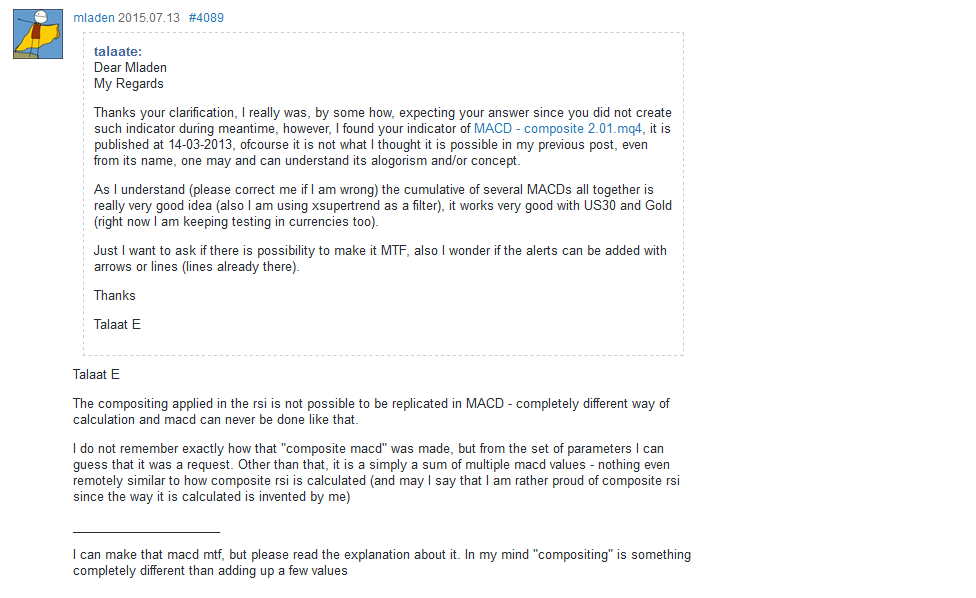Click the "The compositing applied in the rsi" sentence

tap(200, 404)
